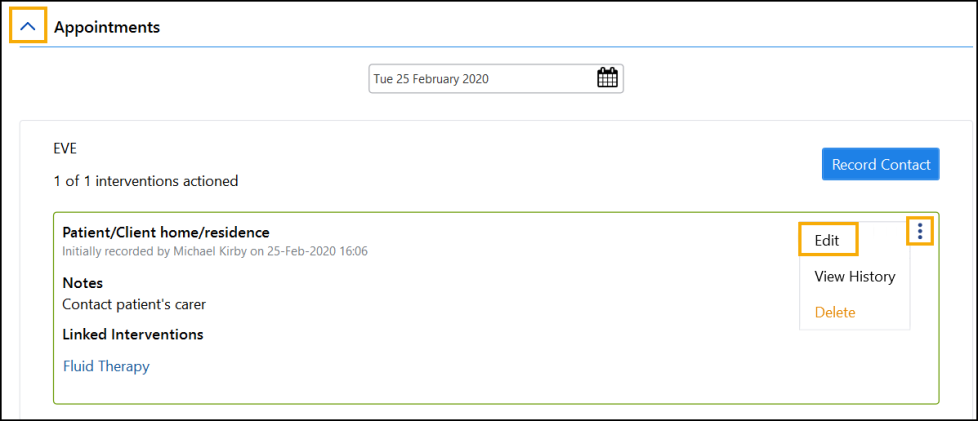The height and width of the screenshot is (421, 978).
Task: Click the 'Contact patient's carer' note text
Action: tap(134, 304)
